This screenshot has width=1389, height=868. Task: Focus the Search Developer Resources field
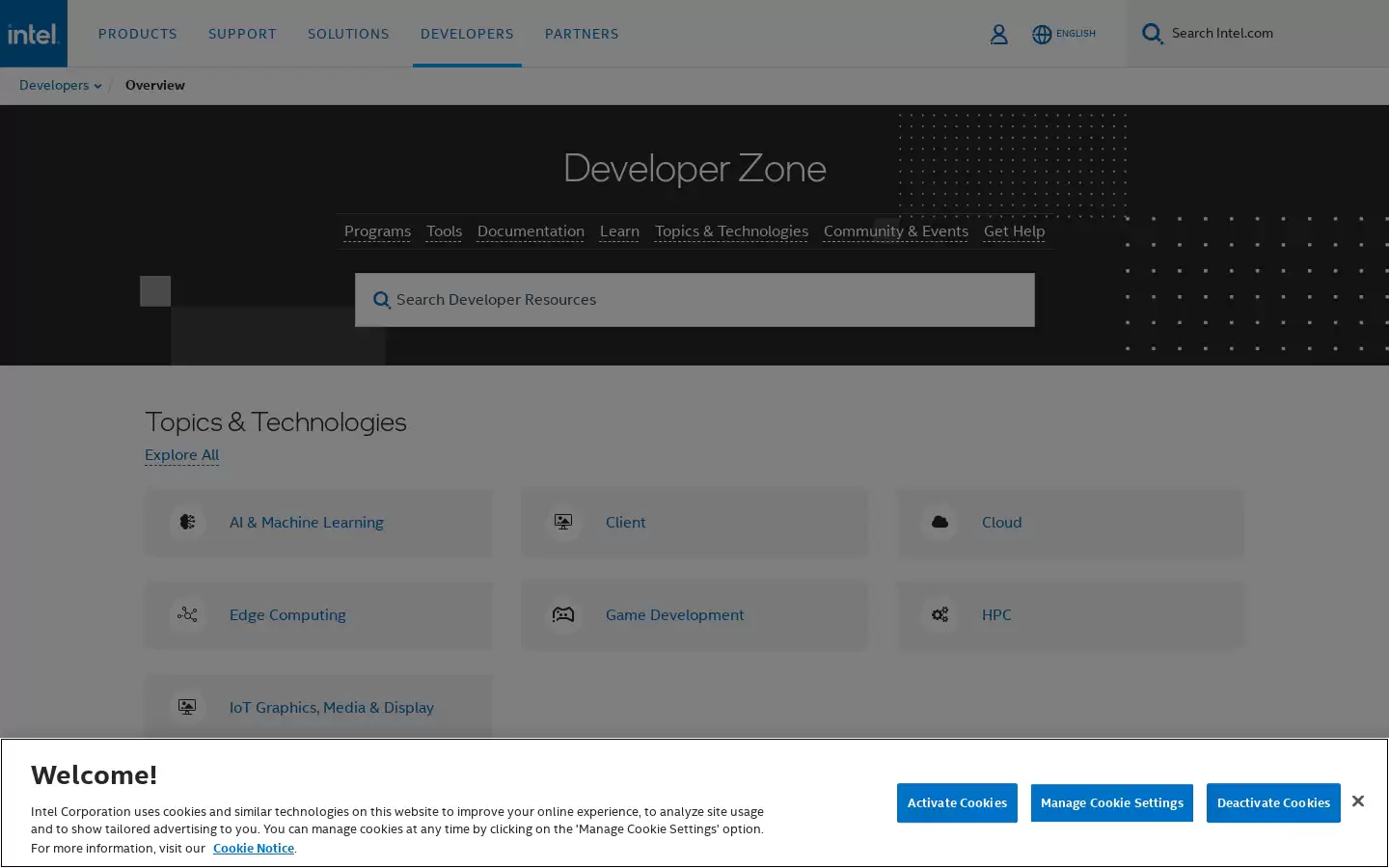pyautogui.click(x=694, y=300)
